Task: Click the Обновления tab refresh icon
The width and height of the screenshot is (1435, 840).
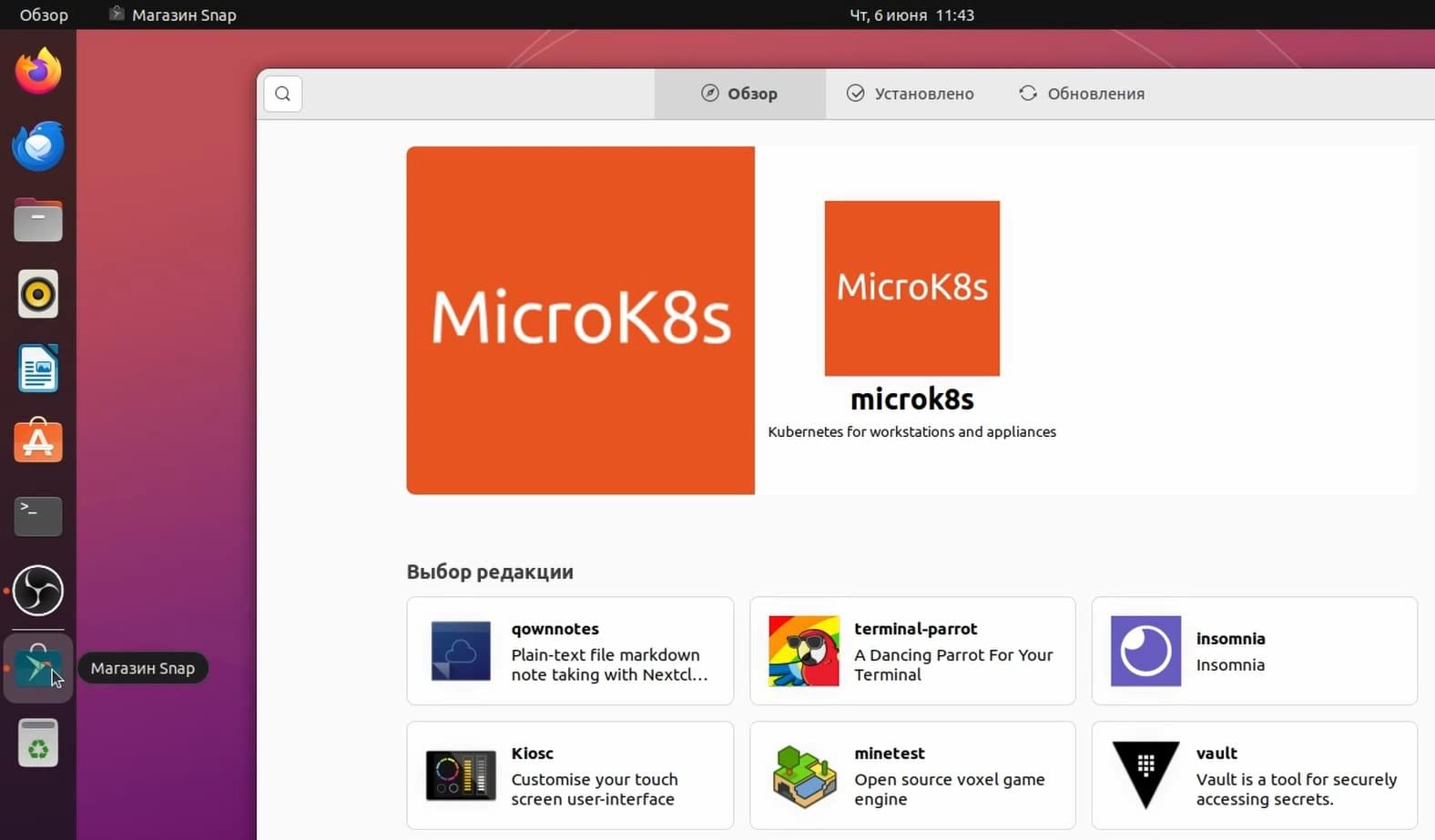Action: [1028, 93]
